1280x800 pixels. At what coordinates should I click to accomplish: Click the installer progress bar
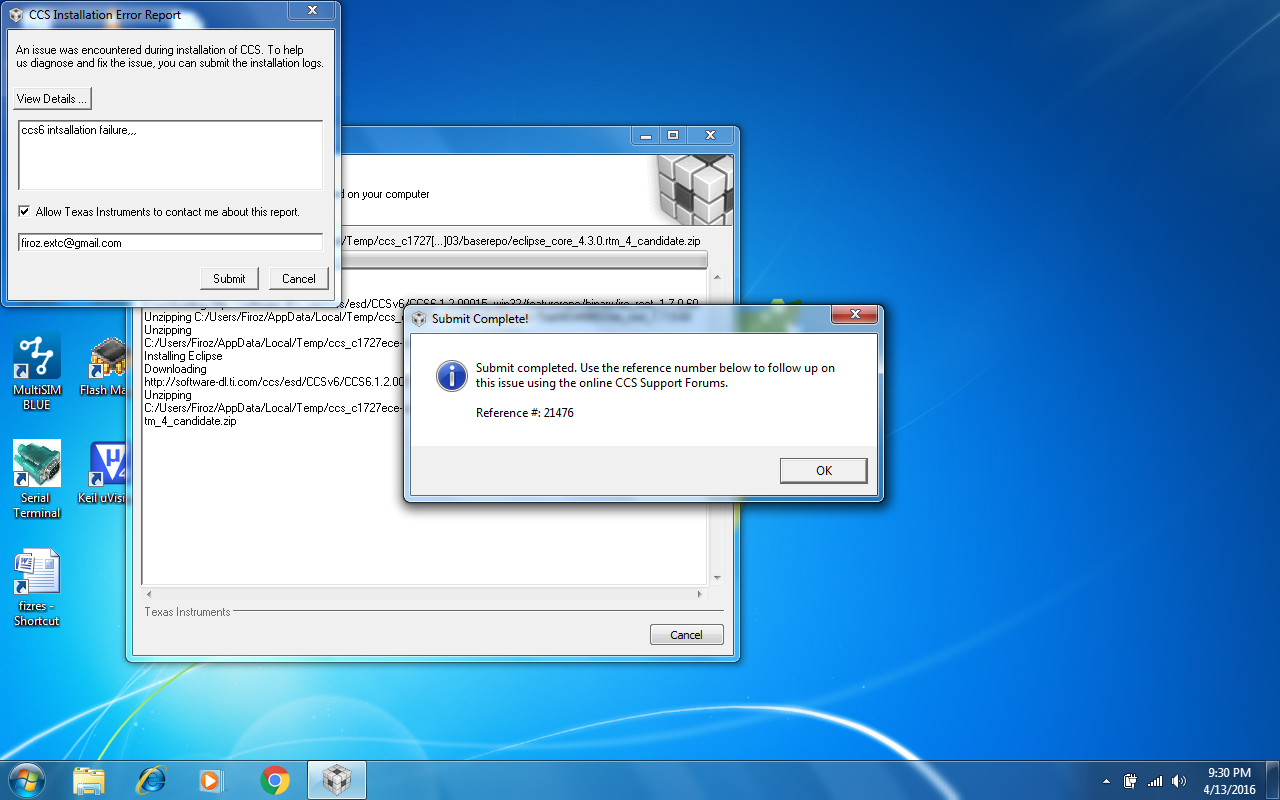click(x=524, y=260)
